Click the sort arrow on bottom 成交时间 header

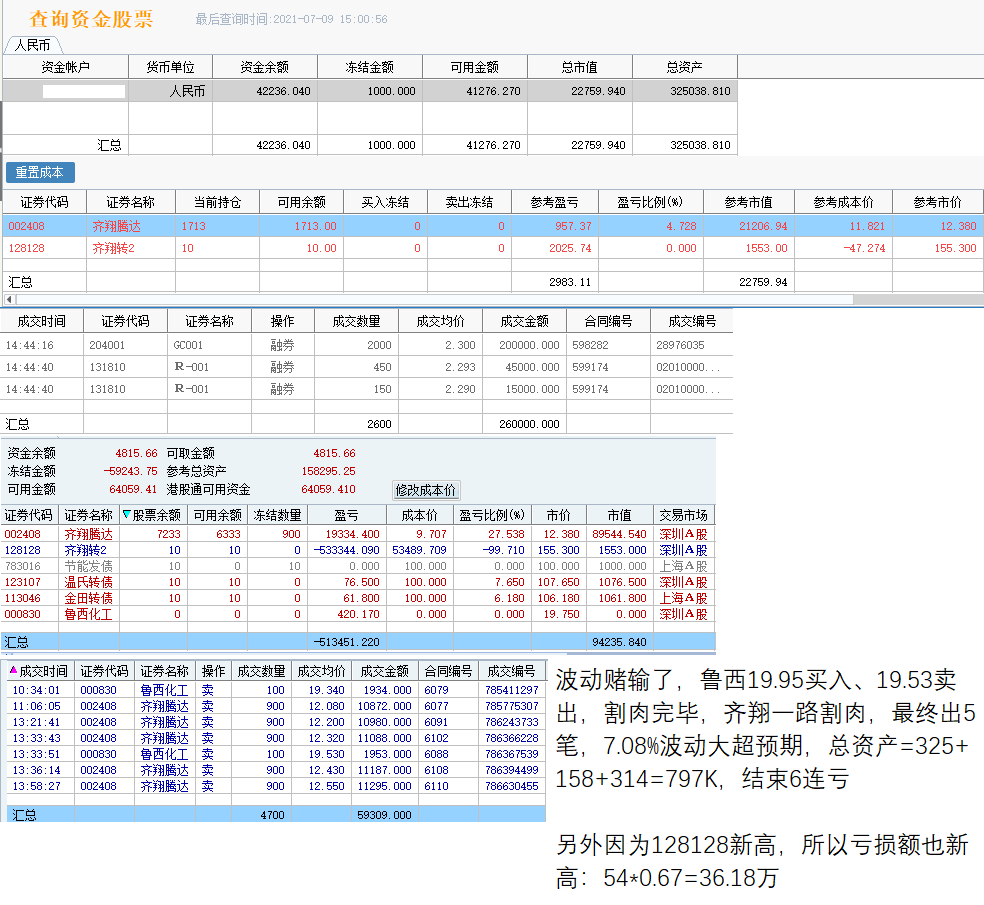pos(13,670)
